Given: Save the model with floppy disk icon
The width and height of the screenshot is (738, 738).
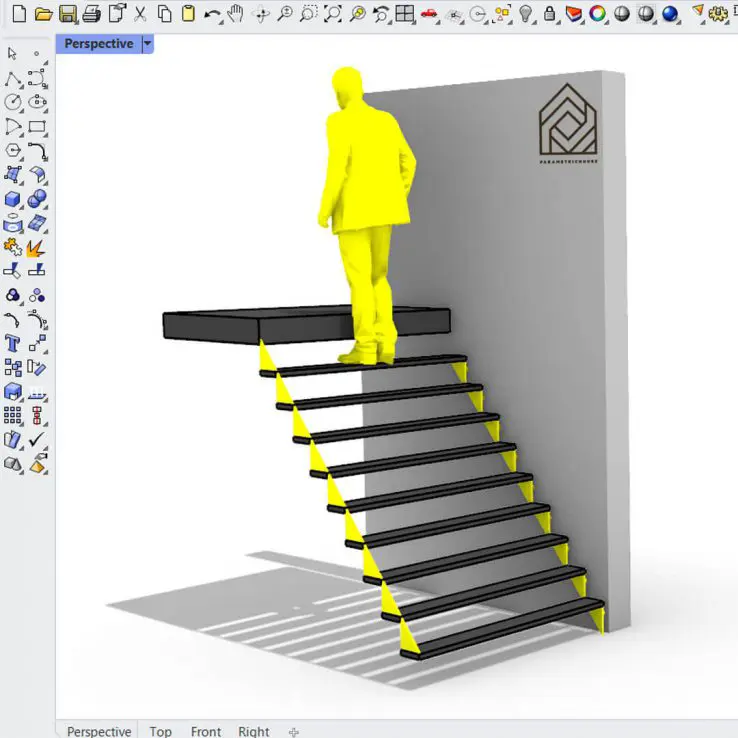Looking at the screenshot, I should tap(67, 14).
